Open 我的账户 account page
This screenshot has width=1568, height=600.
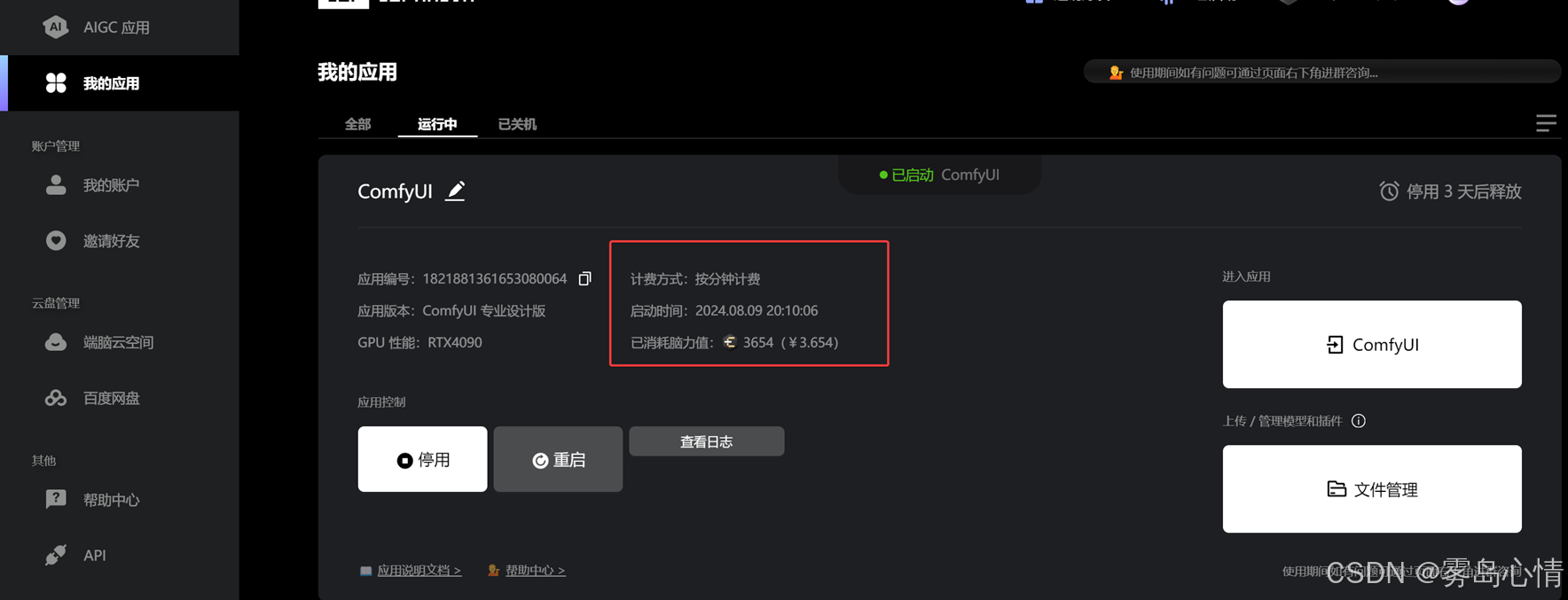[x=119, y=185]
